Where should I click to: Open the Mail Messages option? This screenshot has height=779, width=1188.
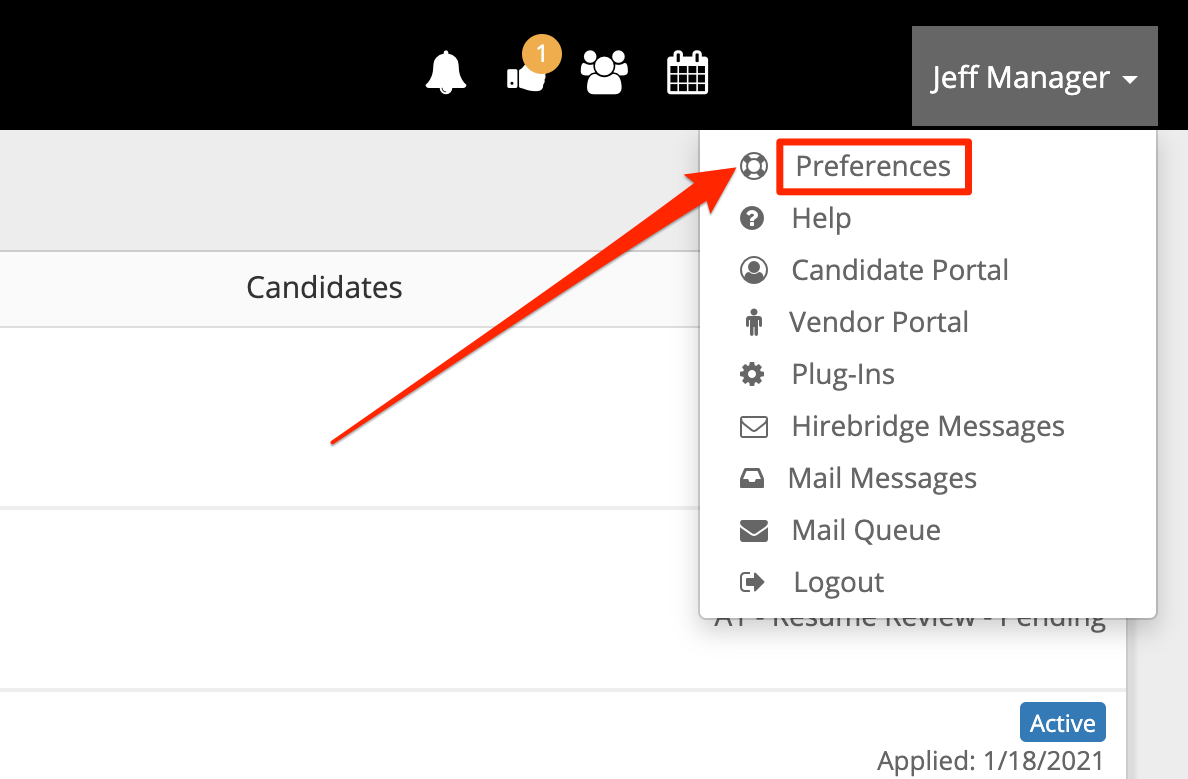882,478
